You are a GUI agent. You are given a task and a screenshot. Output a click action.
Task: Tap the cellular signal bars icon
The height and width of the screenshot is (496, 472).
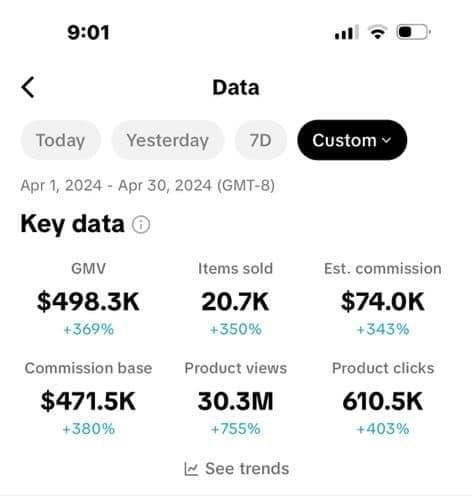pyautogui.click(x=346, y=32)
